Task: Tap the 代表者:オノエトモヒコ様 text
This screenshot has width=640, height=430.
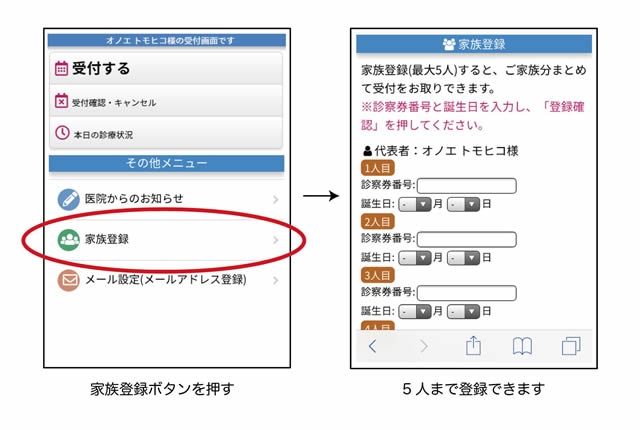Action: [447, 151]
